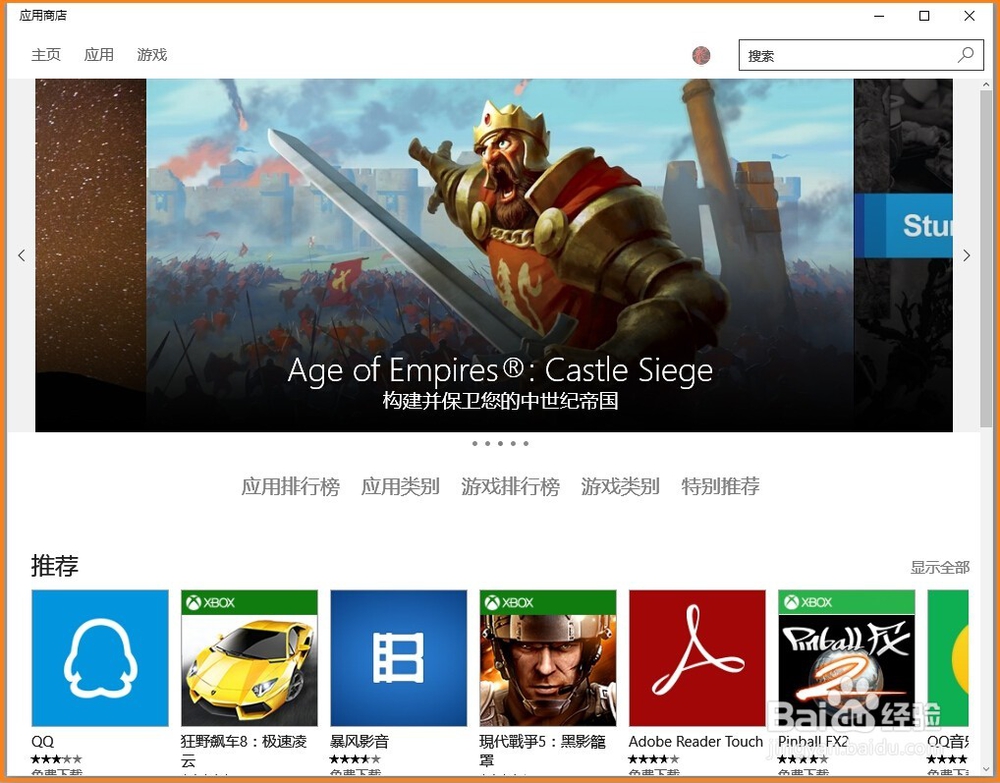The height and width of the screenshot is (783, 1000).
Task: Open the QQ app tile
Action: [100, 658]
